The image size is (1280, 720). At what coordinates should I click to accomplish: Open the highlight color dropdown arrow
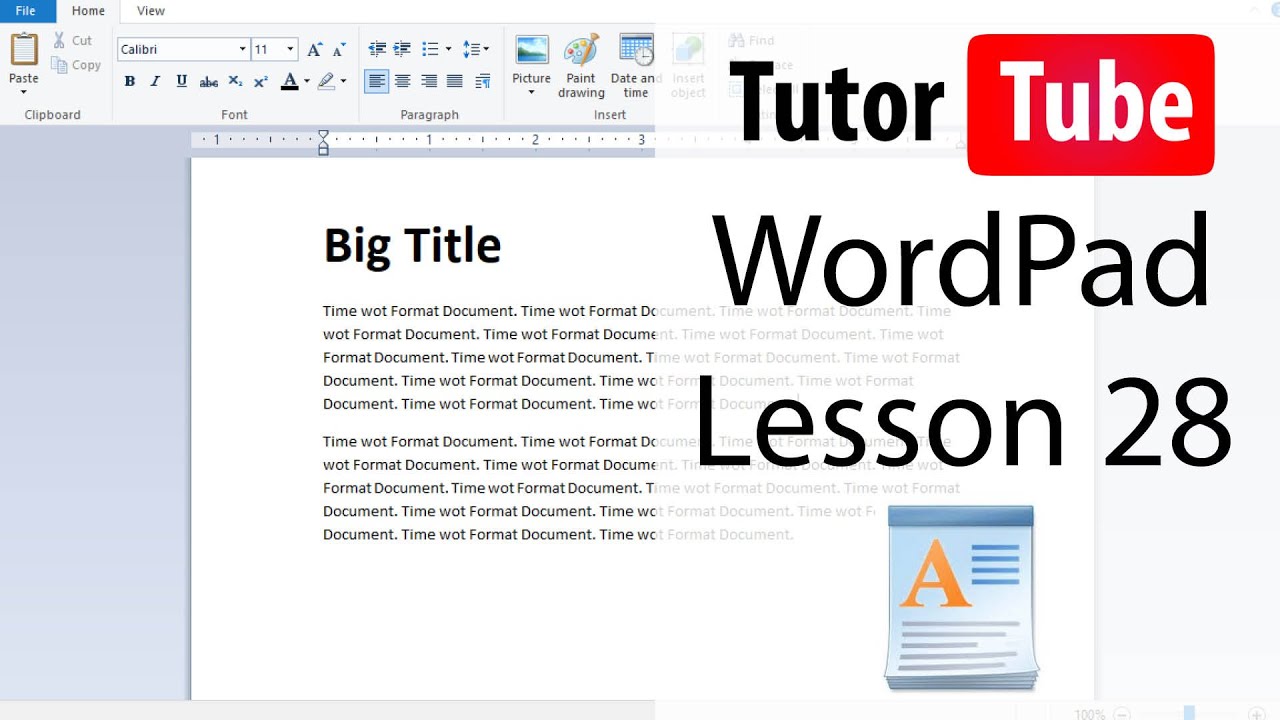[343, 82]
